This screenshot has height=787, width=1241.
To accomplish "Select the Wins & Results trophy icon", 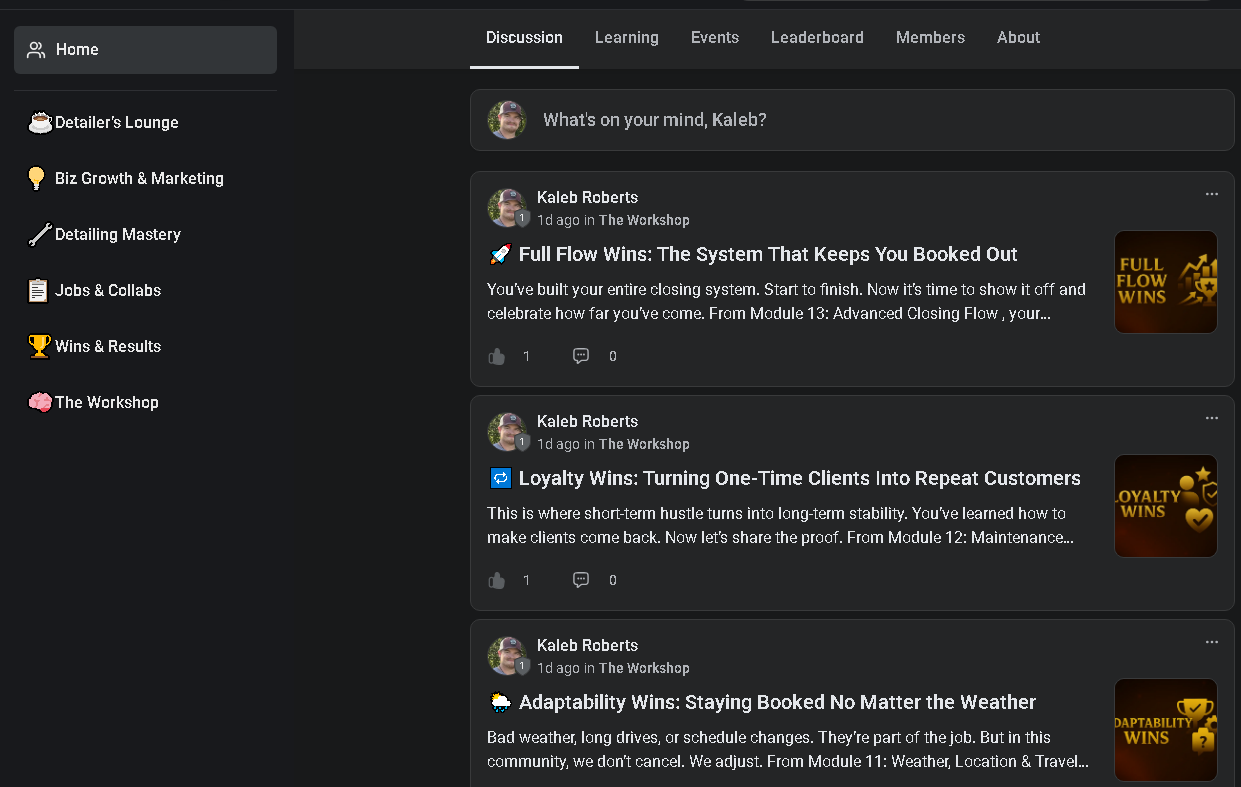I will click(x=39, y=346).
